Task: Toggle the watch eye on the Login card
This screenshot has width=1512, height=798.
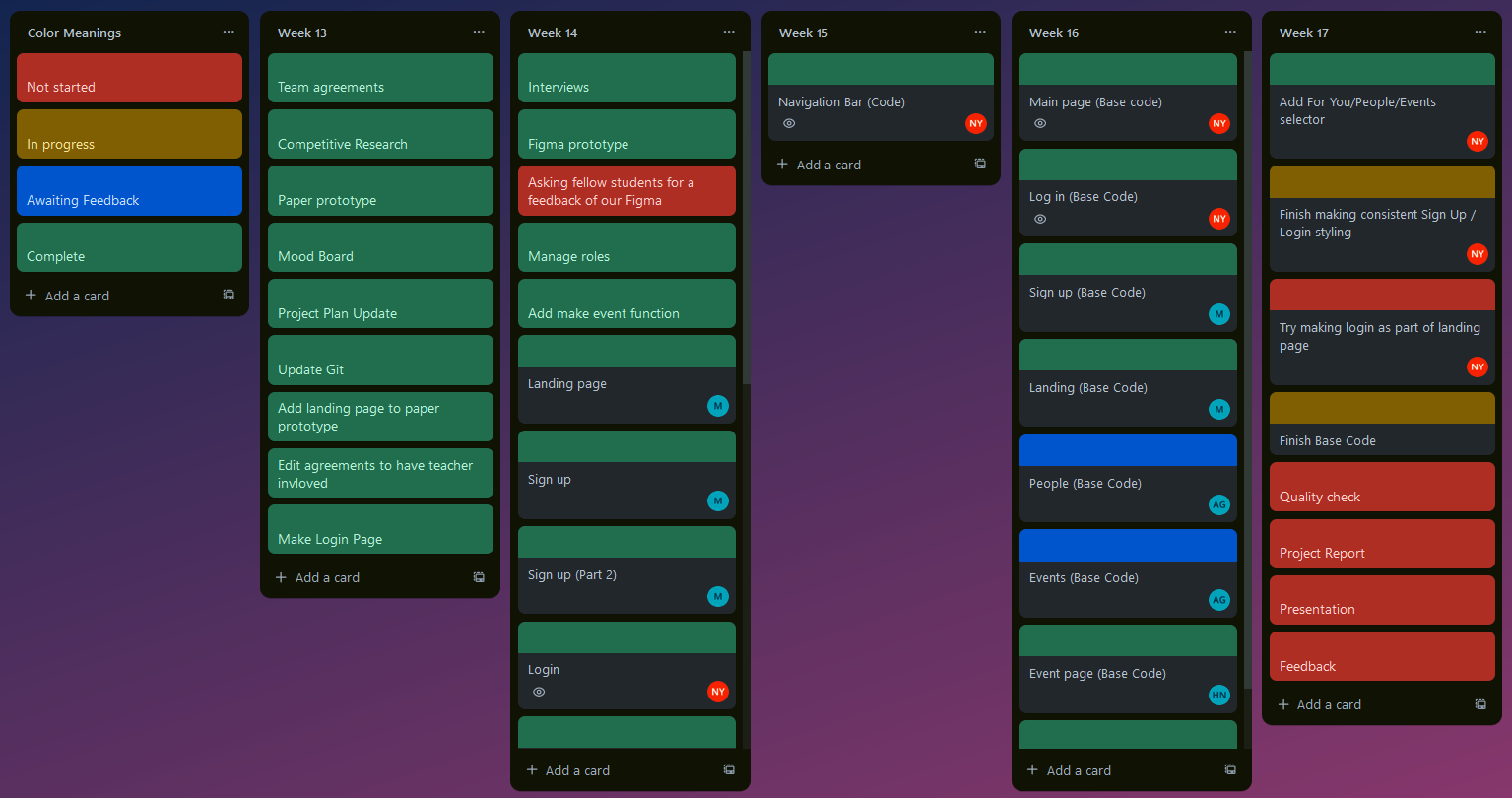Action: point(539,692)
